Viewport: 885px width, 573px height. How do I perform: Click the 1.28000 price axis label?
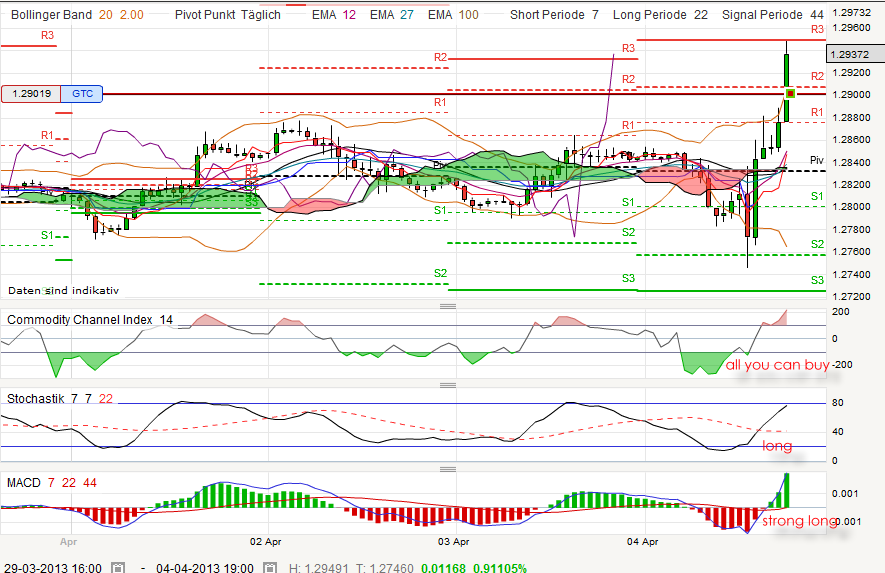click(852, 207)
